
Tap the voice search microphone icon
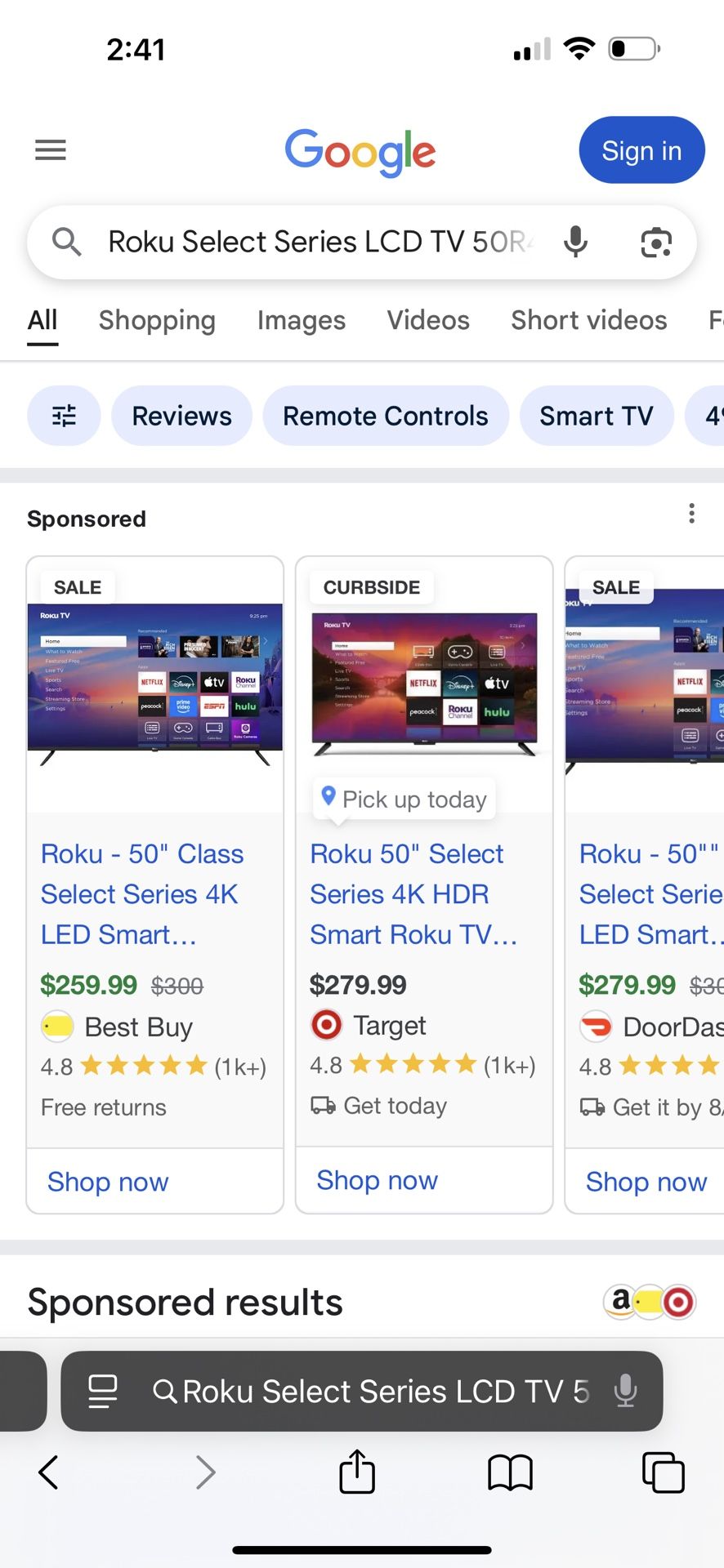tap(576, 242)
